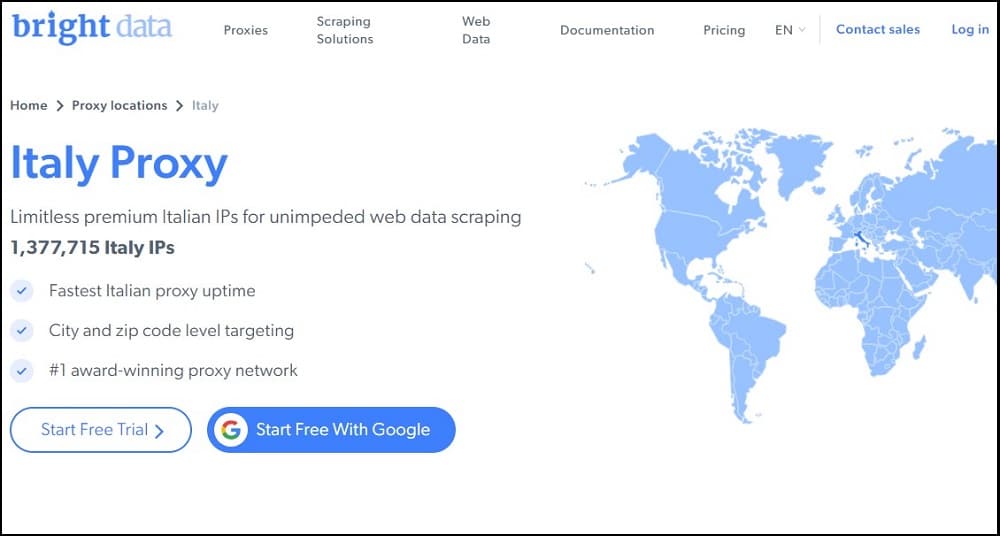Open the Proxies menu
1000x536 pixels.
246,30
